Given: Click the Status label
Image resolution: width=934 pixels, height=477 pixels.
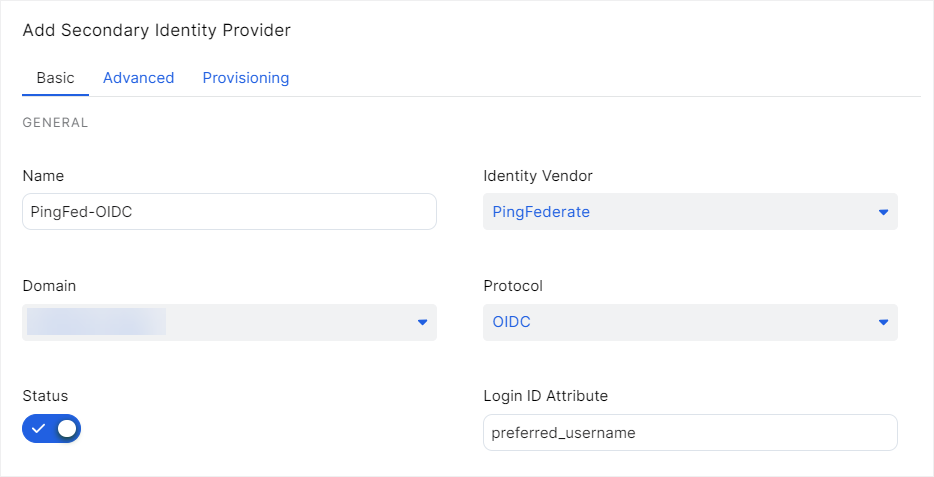Looking at the screenshot, I should [45, 396].
